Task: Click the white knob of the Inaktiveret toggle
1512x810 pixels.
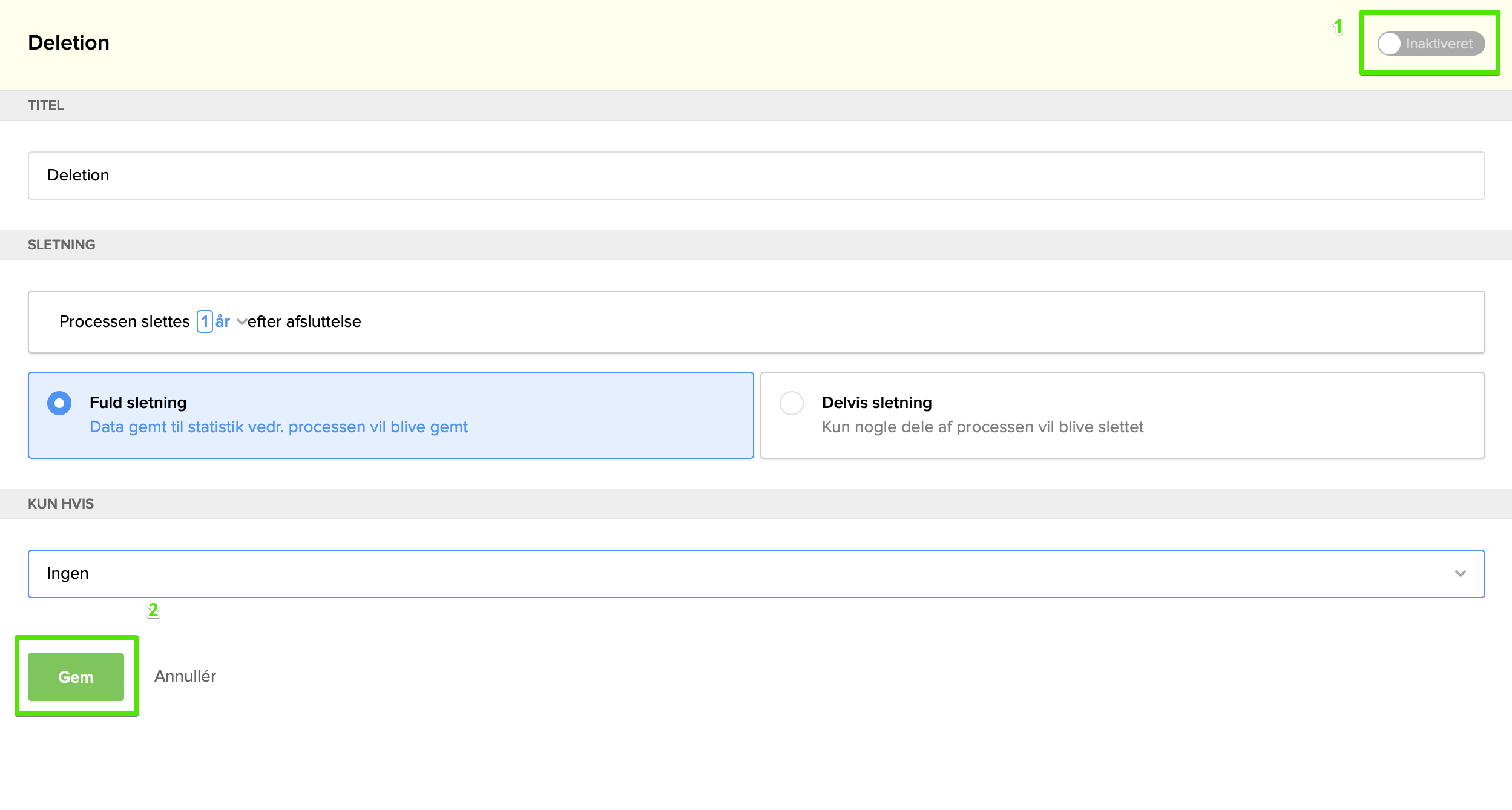Action: [1390, 44]
